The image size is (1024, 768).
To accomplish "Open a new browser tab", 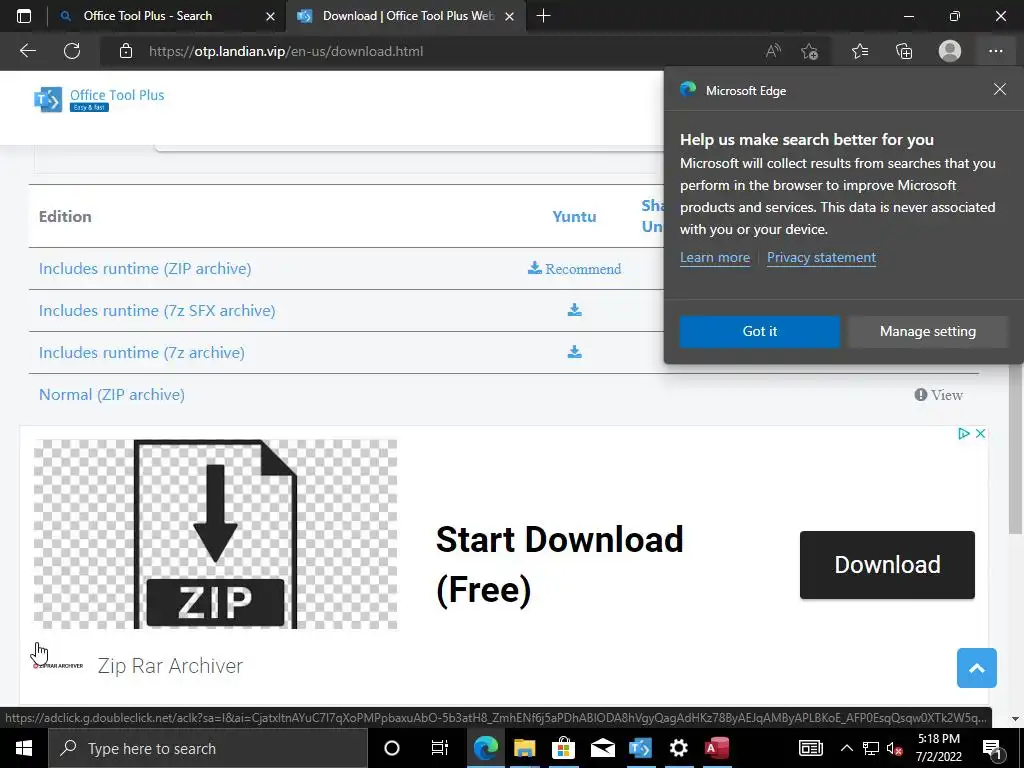I will 543,16.
